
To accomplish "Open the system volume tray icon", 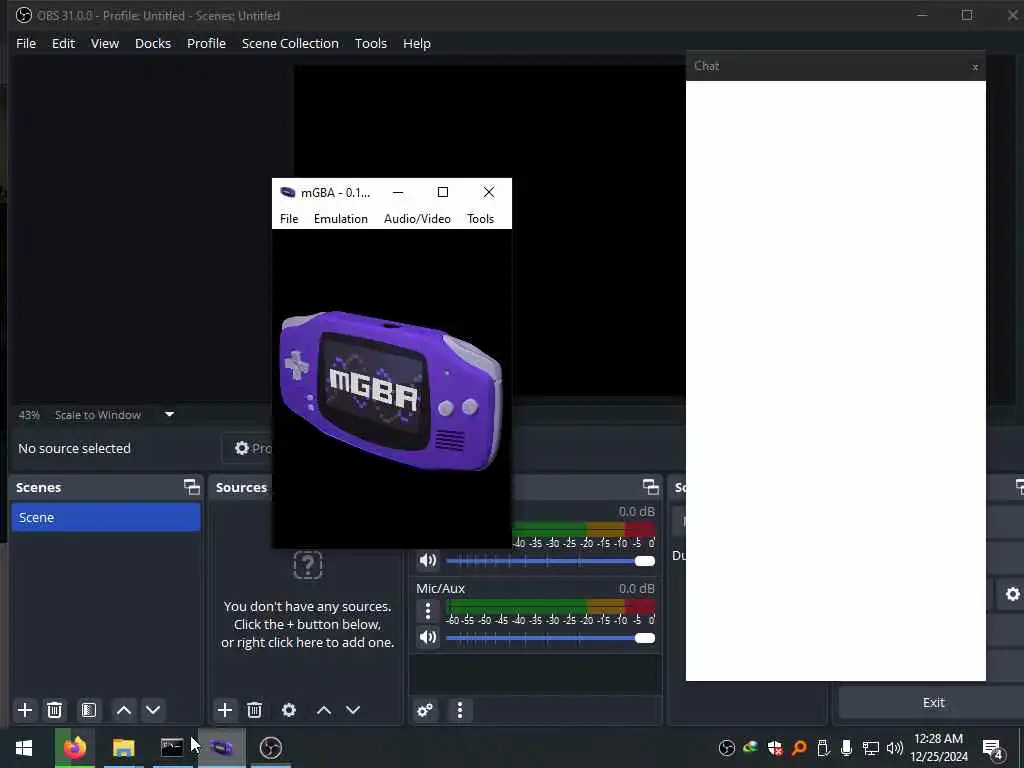I will [x=895, y=748].
